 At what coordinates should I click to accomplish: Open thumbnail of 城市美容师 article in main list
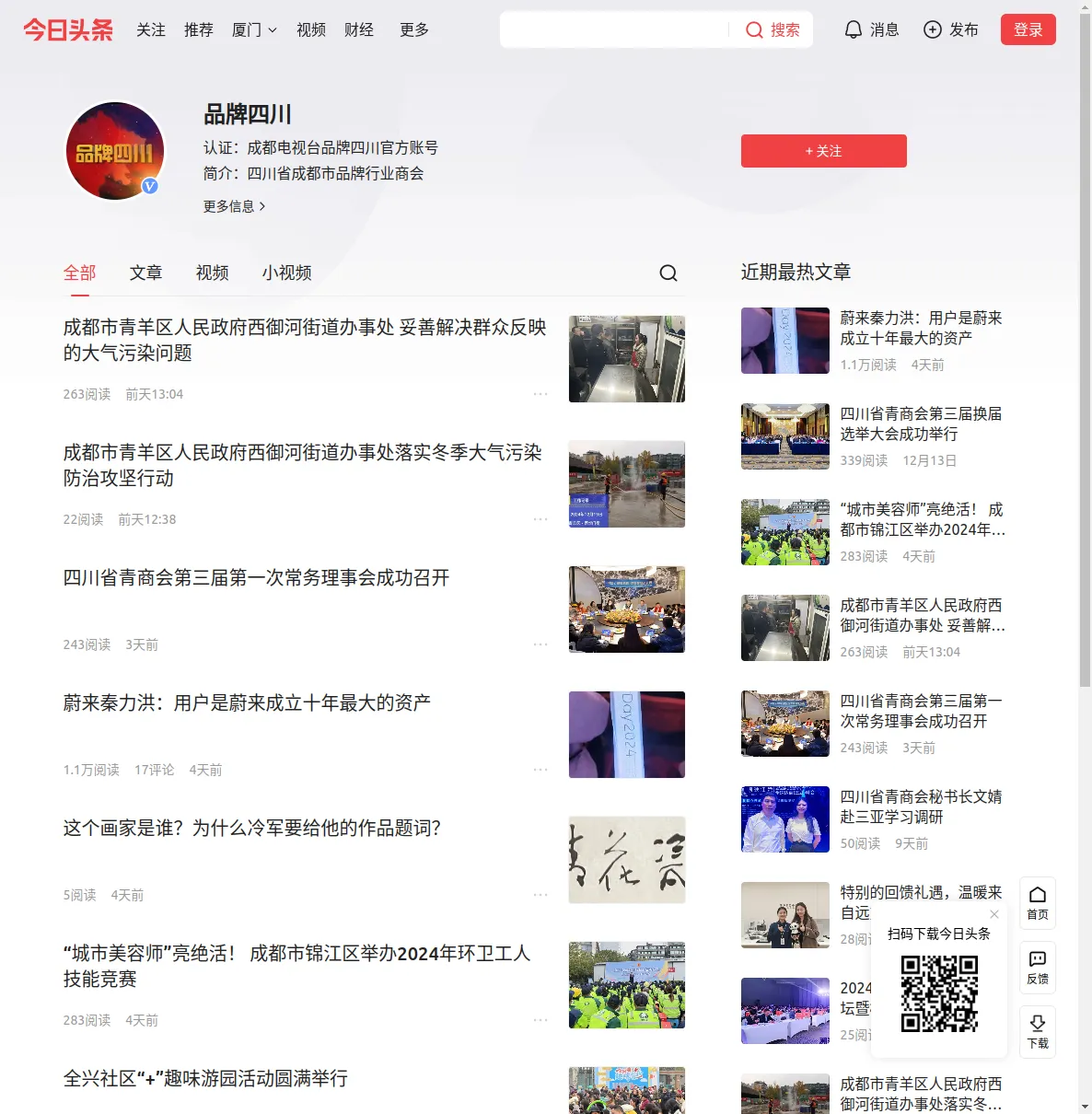click(627, 985)
